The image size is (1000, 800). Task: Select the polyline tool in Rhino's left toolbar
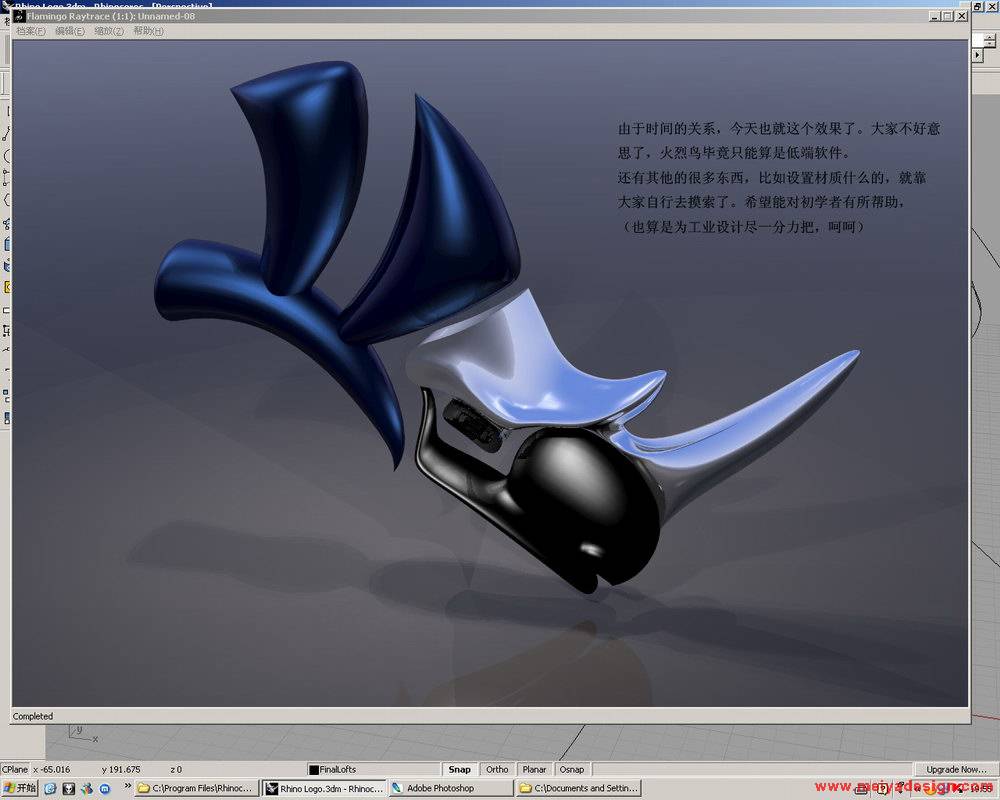6,134
